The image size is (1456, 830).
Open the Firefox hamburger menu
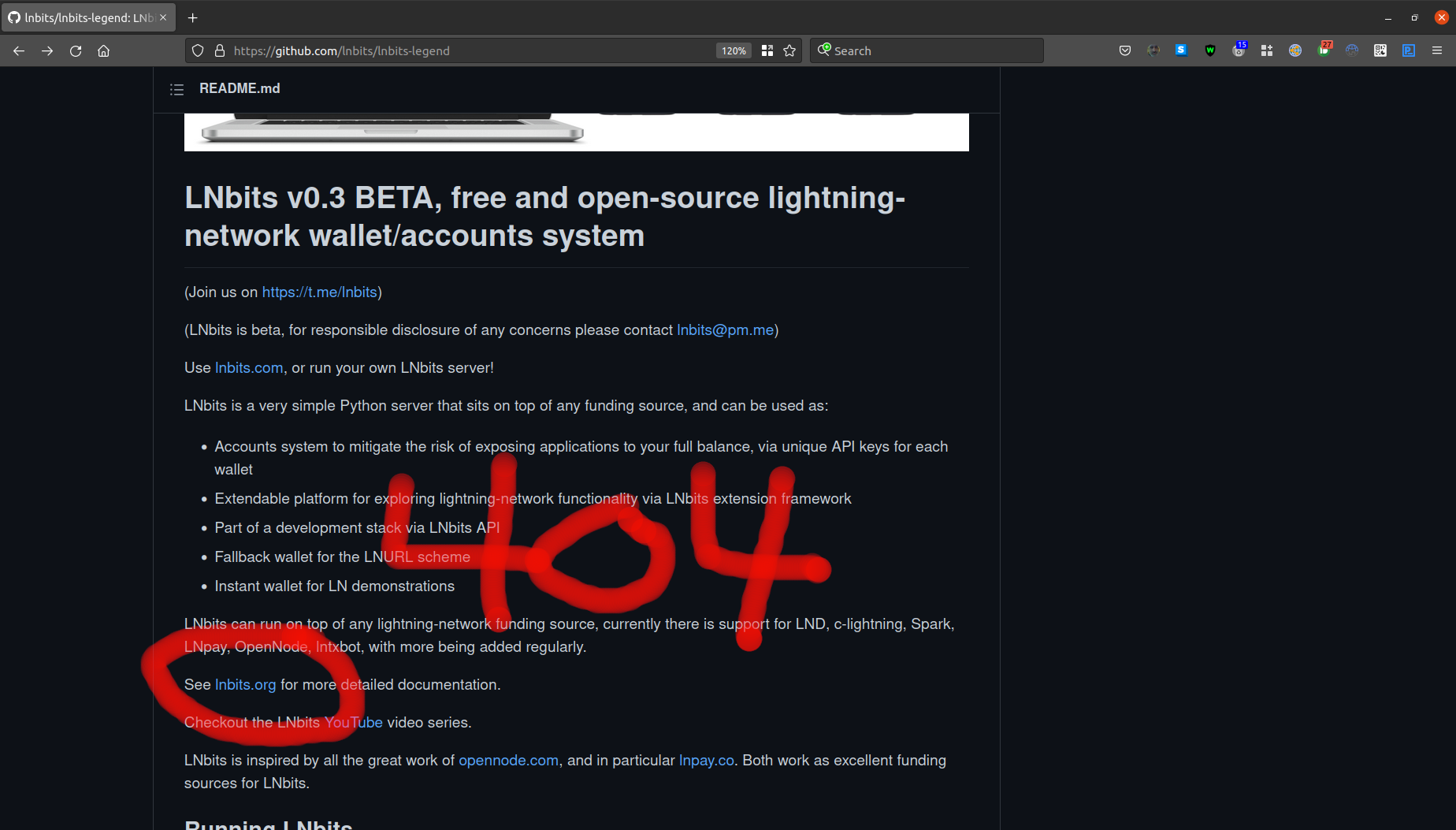1437,50
